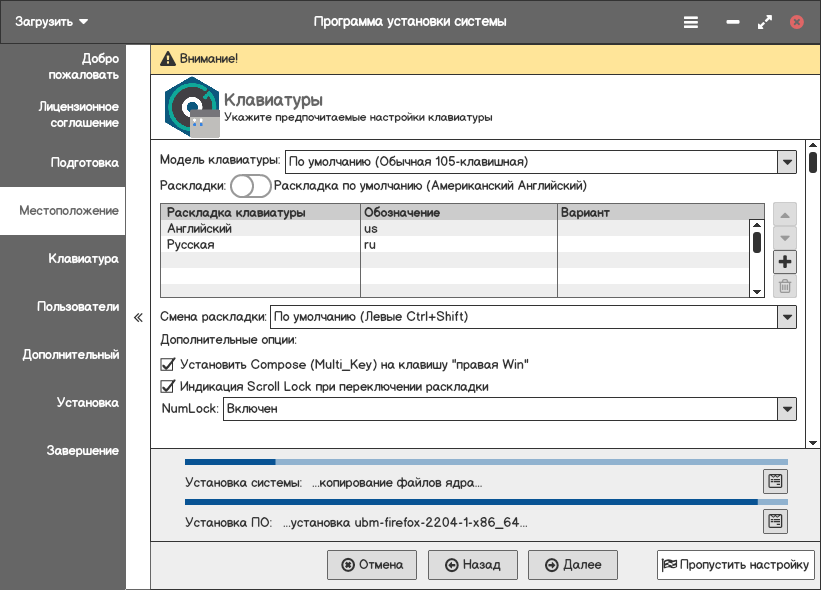Click the Далее button
The width and height of the screenshot is (821, 590).
coord(573,565)
